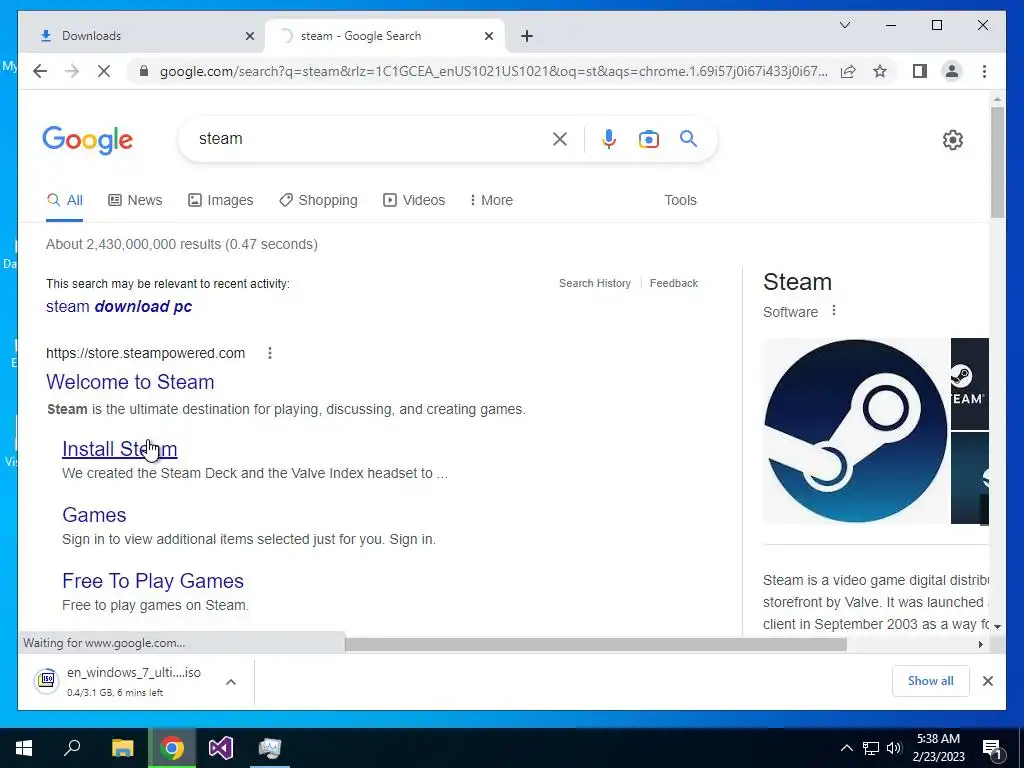
Task: Click the horizontal scrollbar thumb
Action: pos(596,645)
